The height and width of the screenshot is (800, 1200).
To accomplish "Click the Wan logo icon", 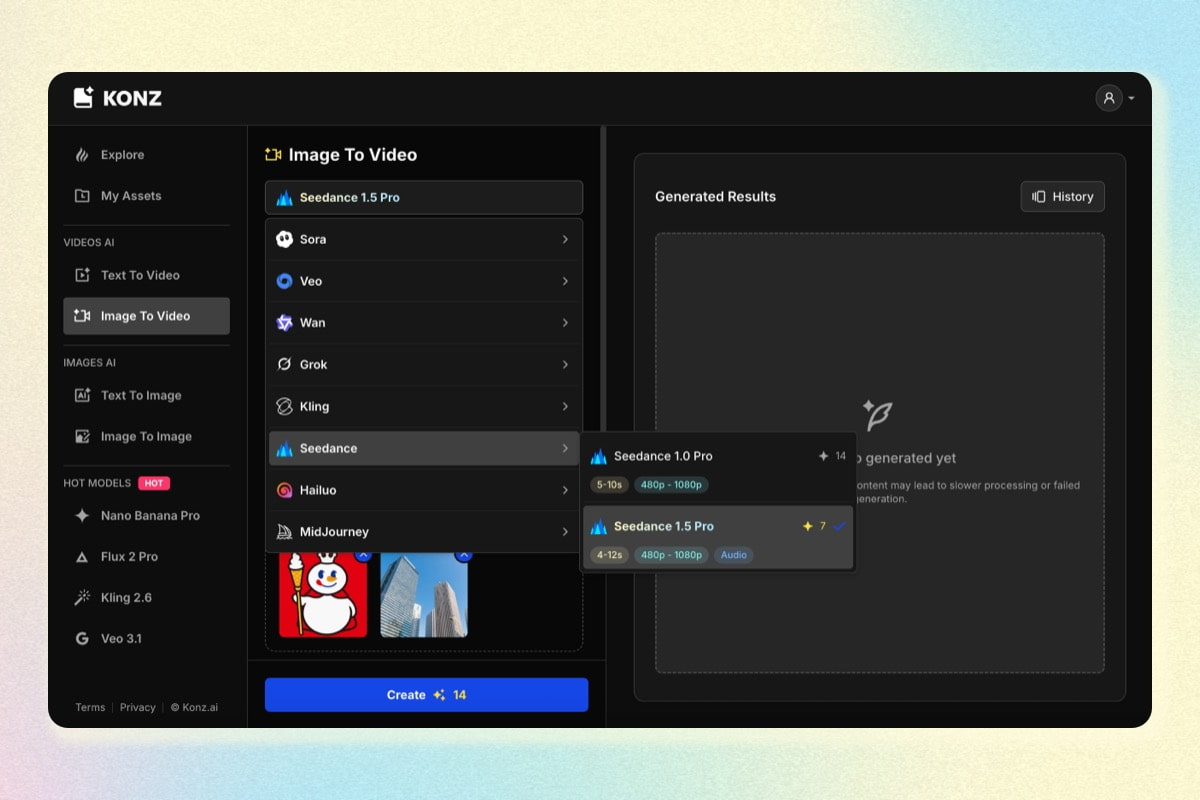I will [284, 323].
